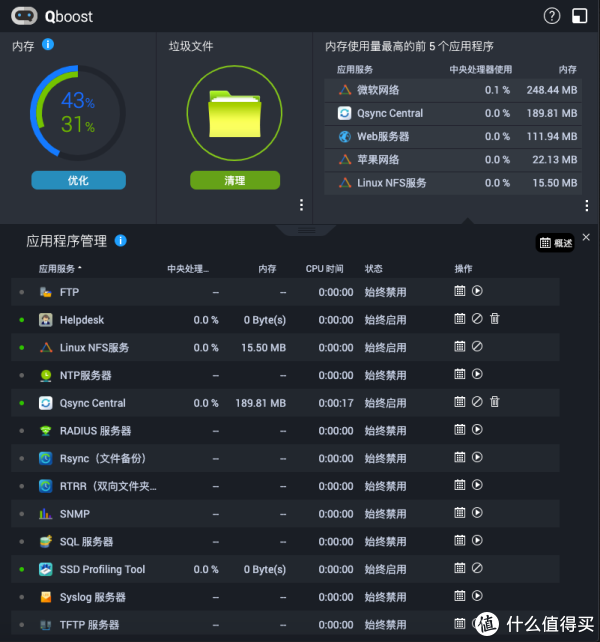The width and height of the screenshot is (600, 642).
Task: Click the Helpdesk app icon
Action: (x=45, y=320)
